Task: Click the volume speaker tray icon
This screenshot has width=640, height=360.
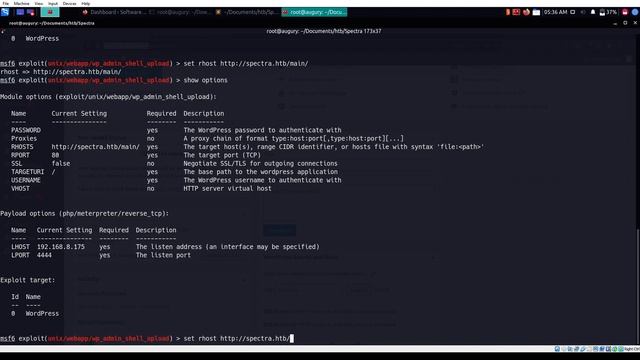Action: [583, 12]
